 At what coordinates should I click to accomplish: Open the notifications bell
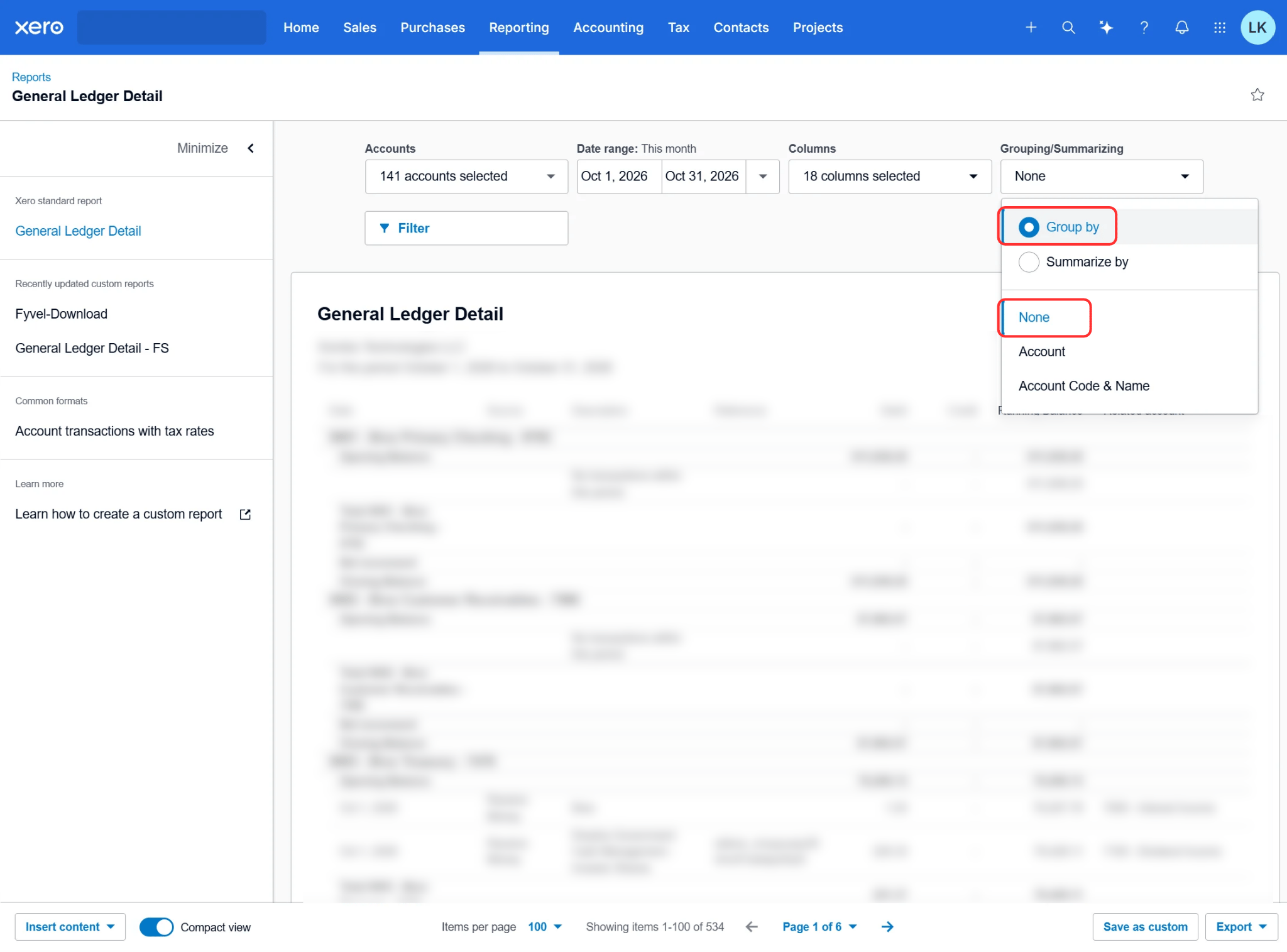(x=1181, y=28)
